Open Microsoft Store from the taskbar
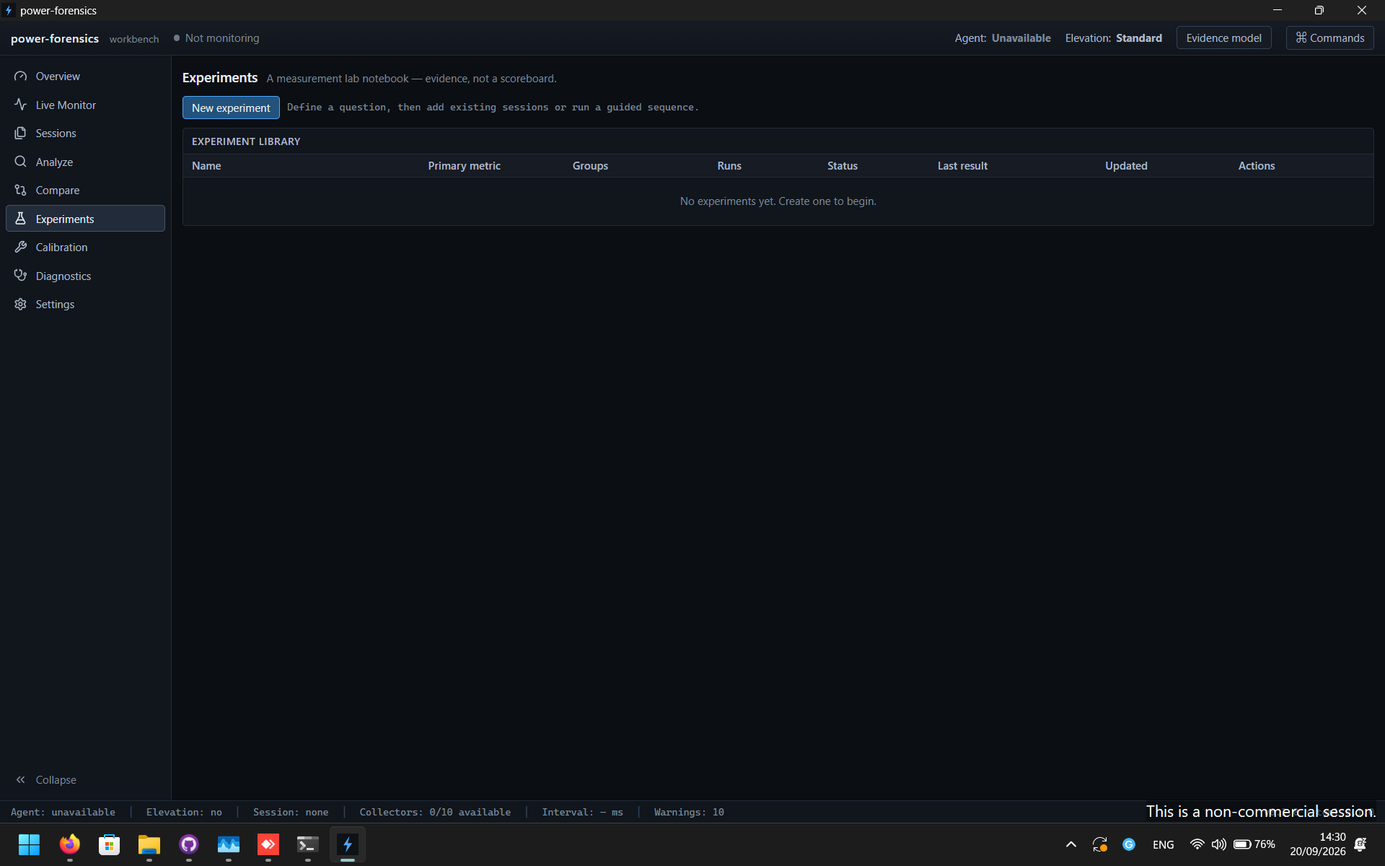This screenshot has width=1385, height=866. 109,845
